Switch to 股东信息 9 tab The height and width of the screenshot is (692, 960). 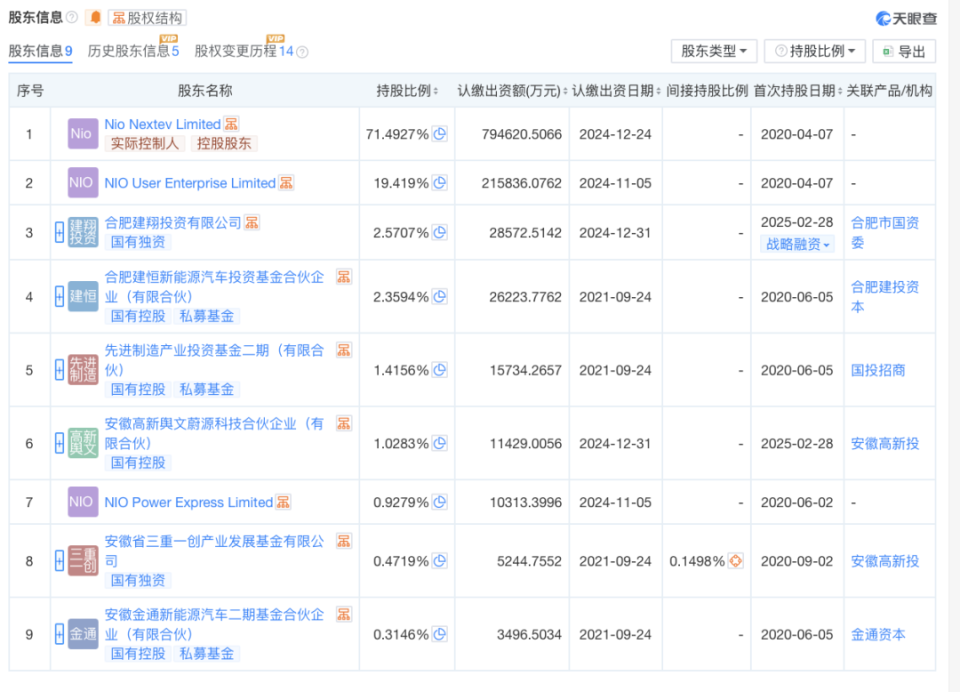40,51
